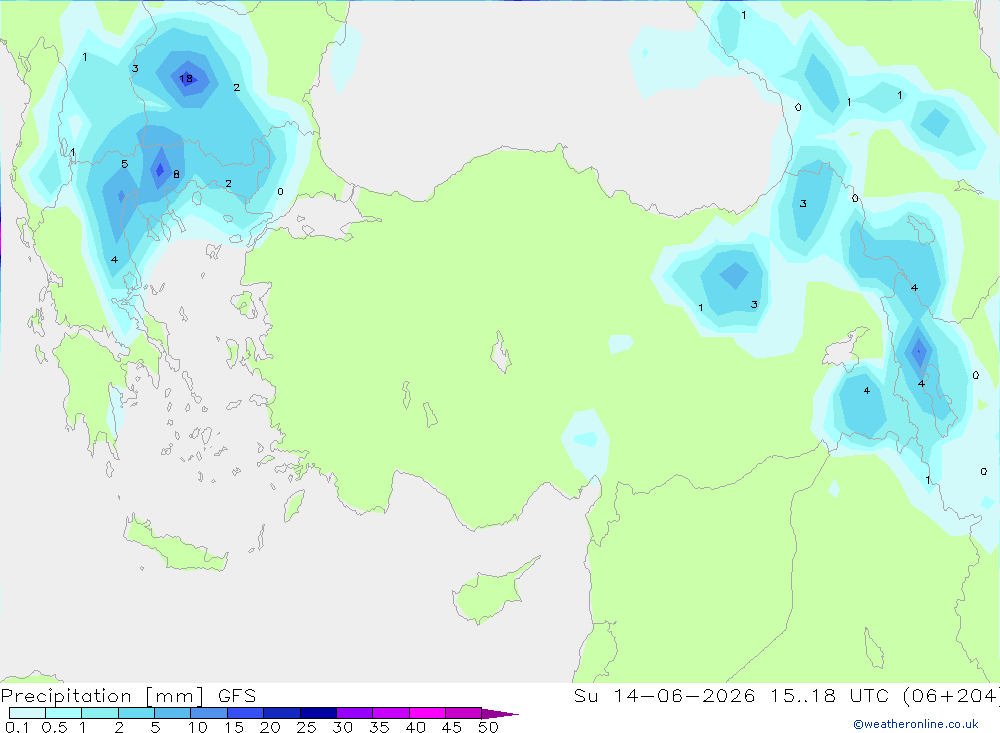
Task: Click the 35–40 mm violet legend swatch
Action: tap(390, 713)
